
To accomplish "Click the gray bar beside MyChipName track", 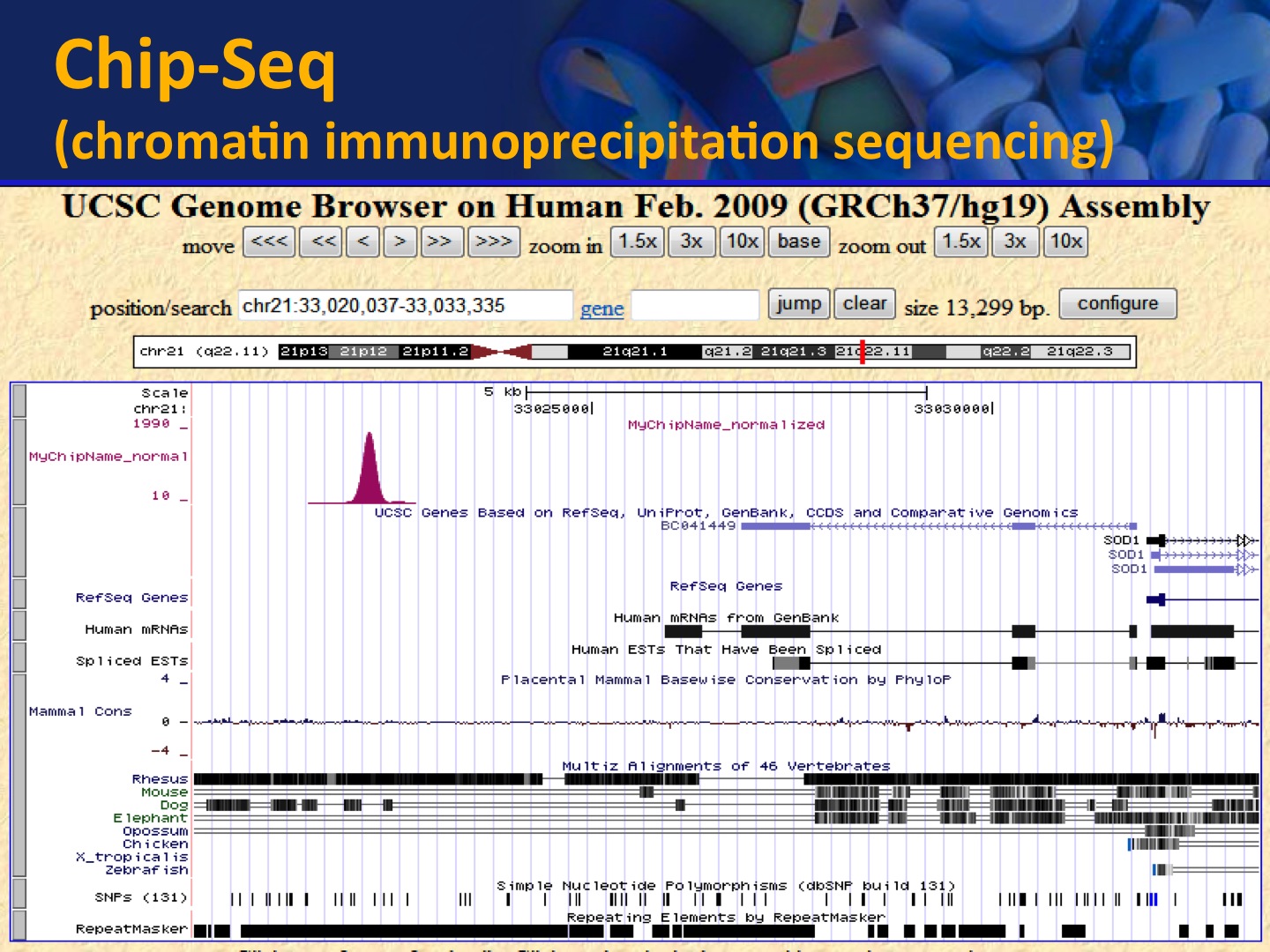I will coord(19,461).
